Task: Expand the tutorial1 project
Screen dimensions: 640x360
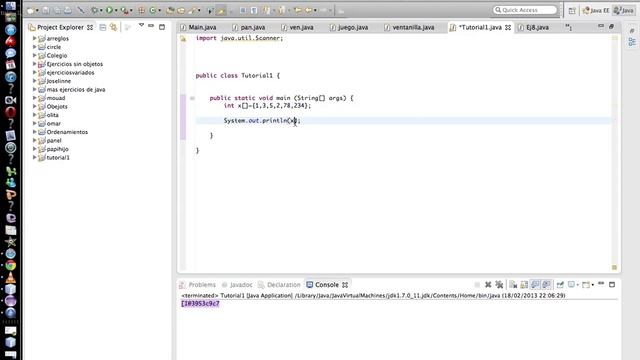Action: coord(35,157)
